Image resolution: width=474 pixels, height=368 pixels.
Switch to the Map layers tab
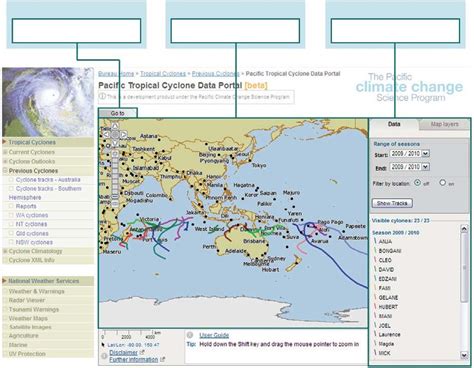point(444,124)
